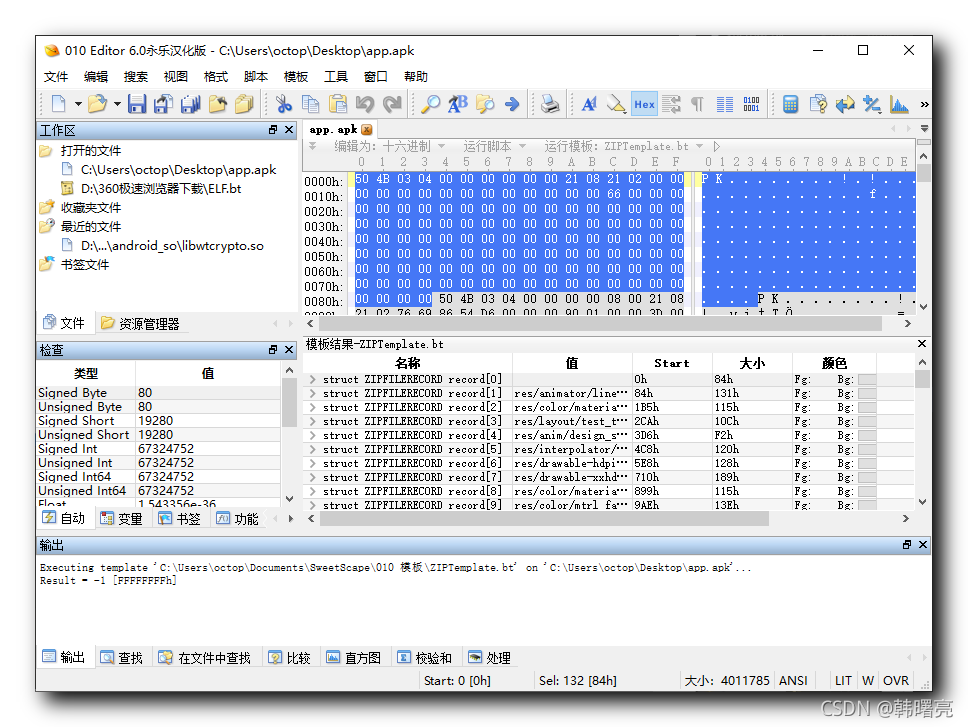This screenshot has height=727, width=968.
Task: Click the Open file folder icon
Action: [97, 104]
